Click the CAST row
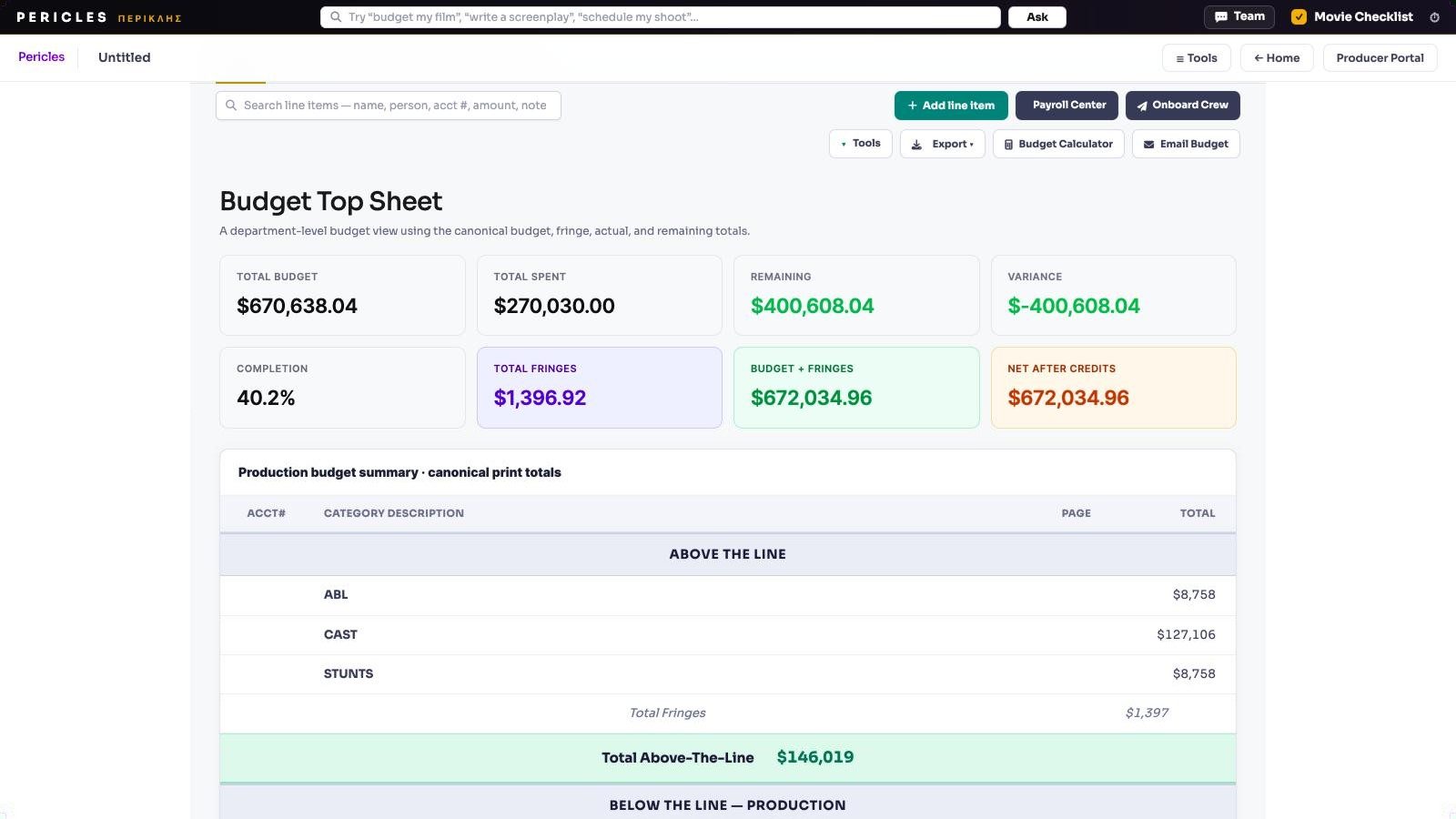Viewport: 1456px width, 819px height. [728, 635]
